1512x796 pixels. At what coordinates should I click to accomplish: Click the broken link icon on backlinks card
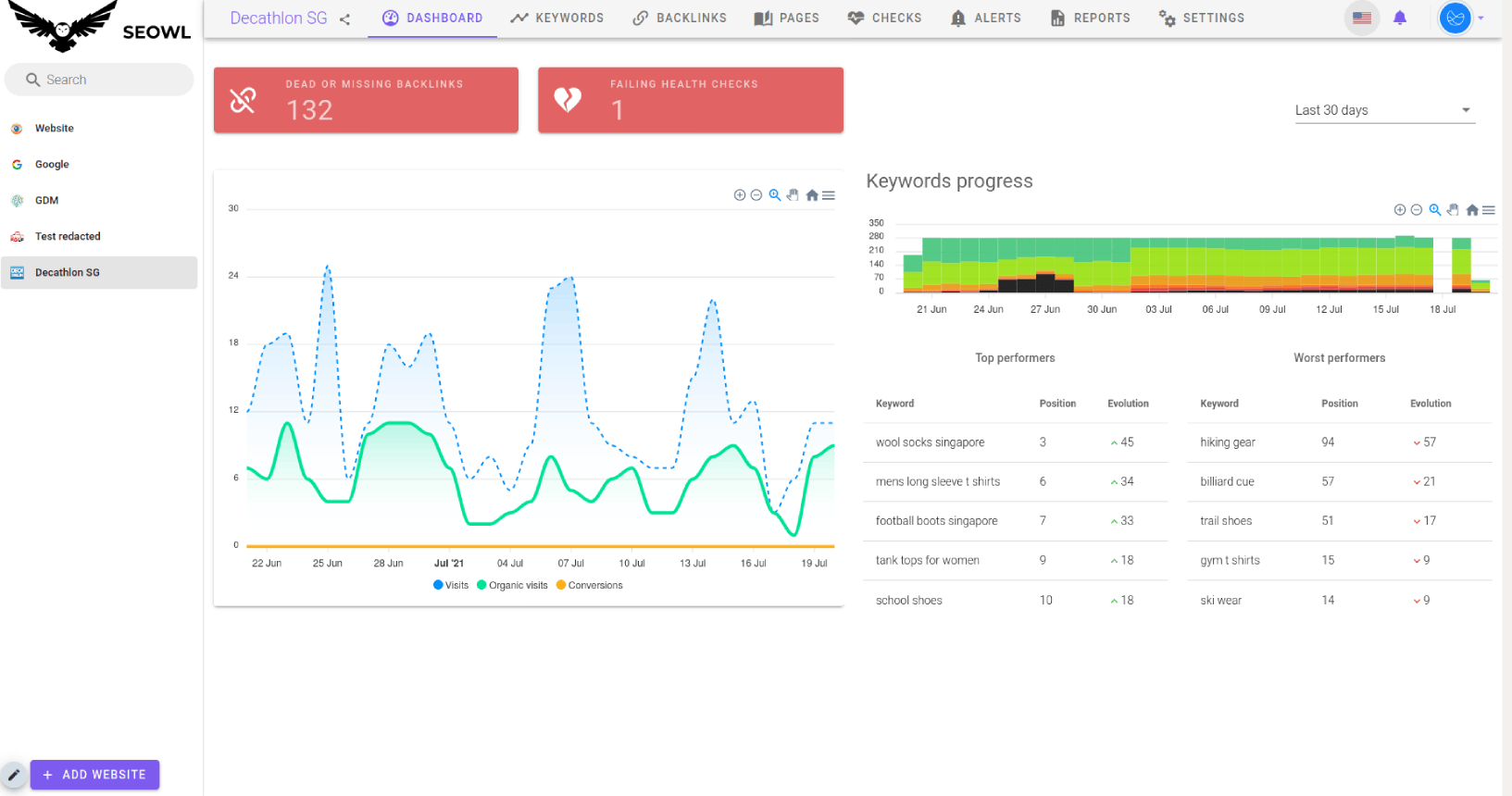tap(243, 100)
